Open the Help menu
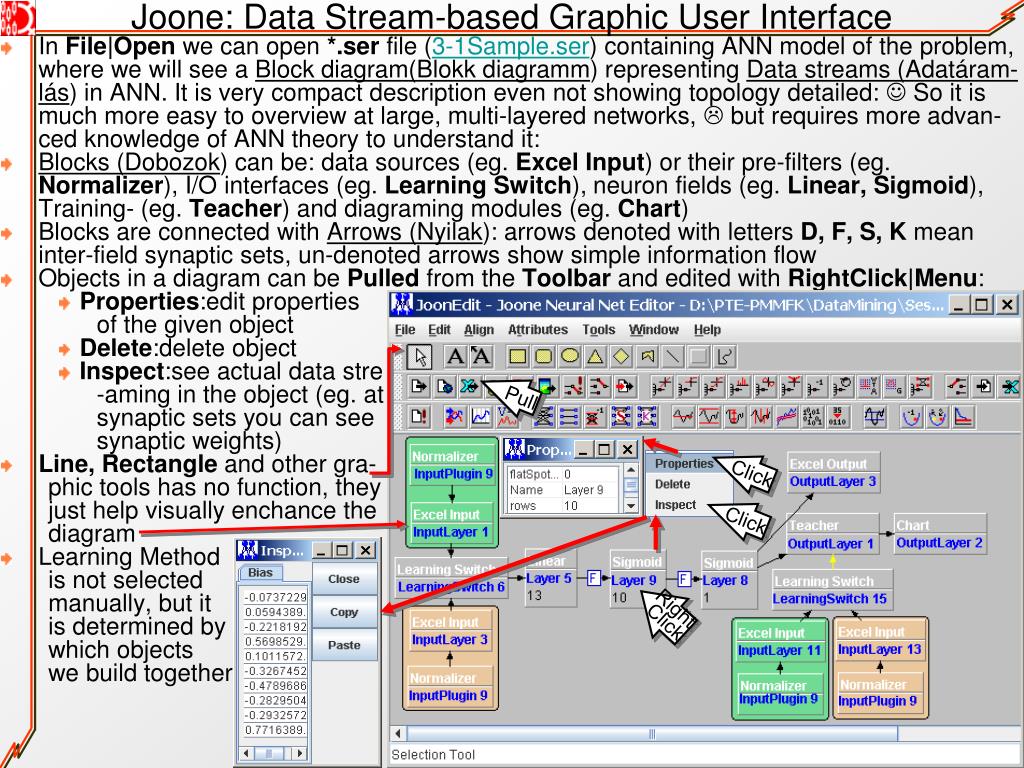The image size is (1024, 768). 707,330
